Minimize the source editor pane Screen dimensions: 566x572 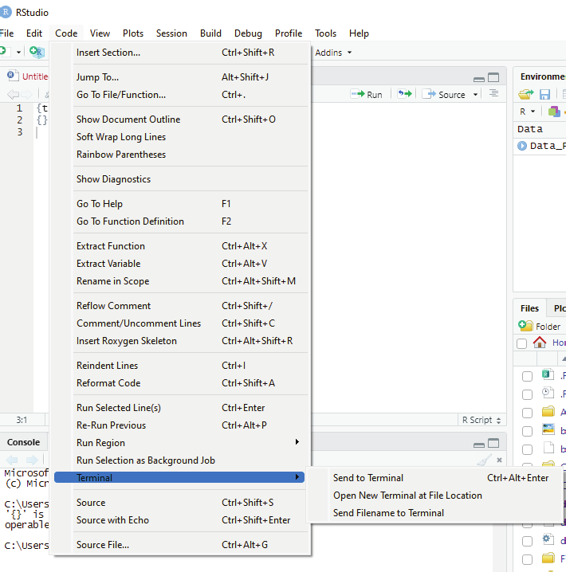[x=479, y=78]
